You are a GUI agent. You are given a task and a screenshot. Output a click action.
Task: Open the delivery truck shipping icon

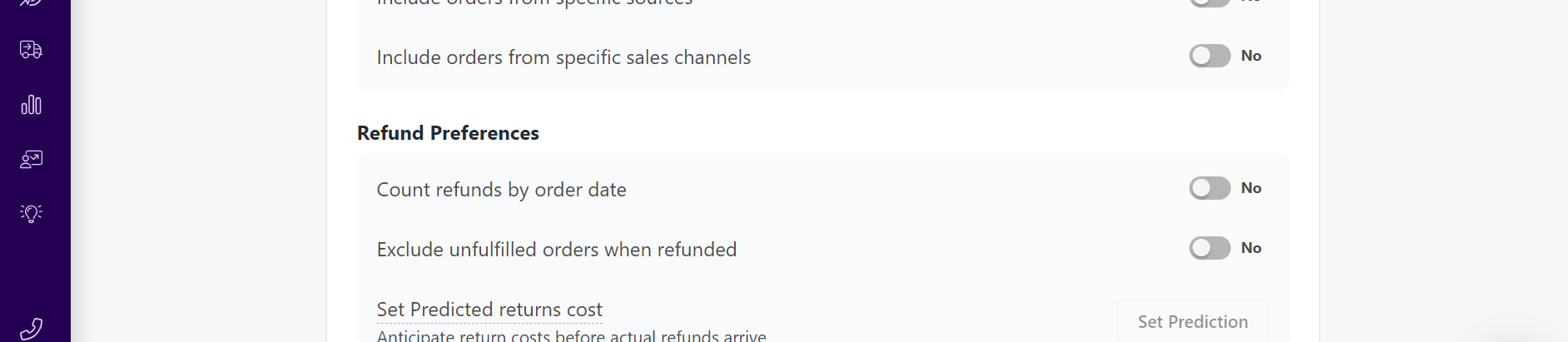coord(31,50)
